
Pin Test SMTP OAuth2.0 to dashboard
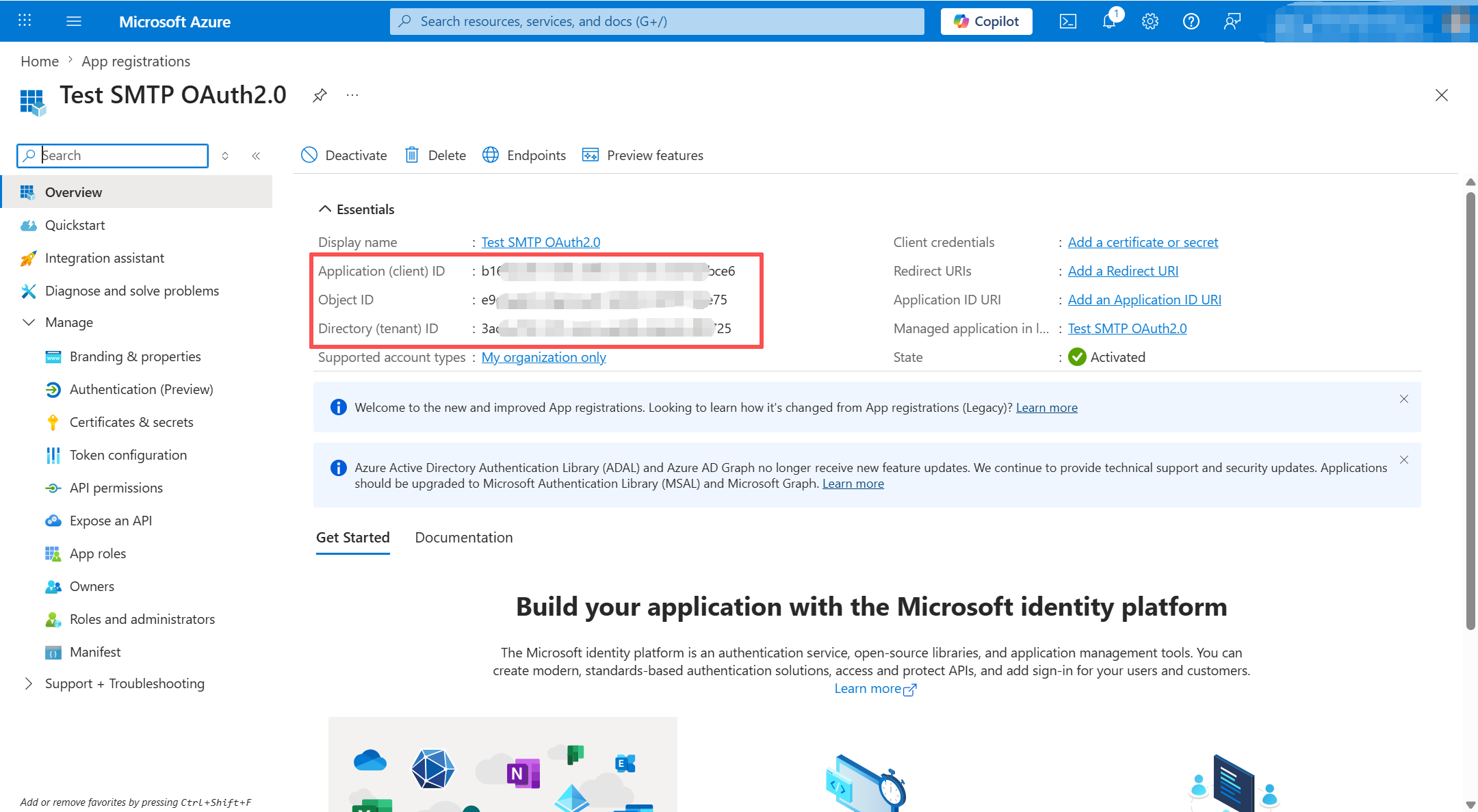pos(320,96)
